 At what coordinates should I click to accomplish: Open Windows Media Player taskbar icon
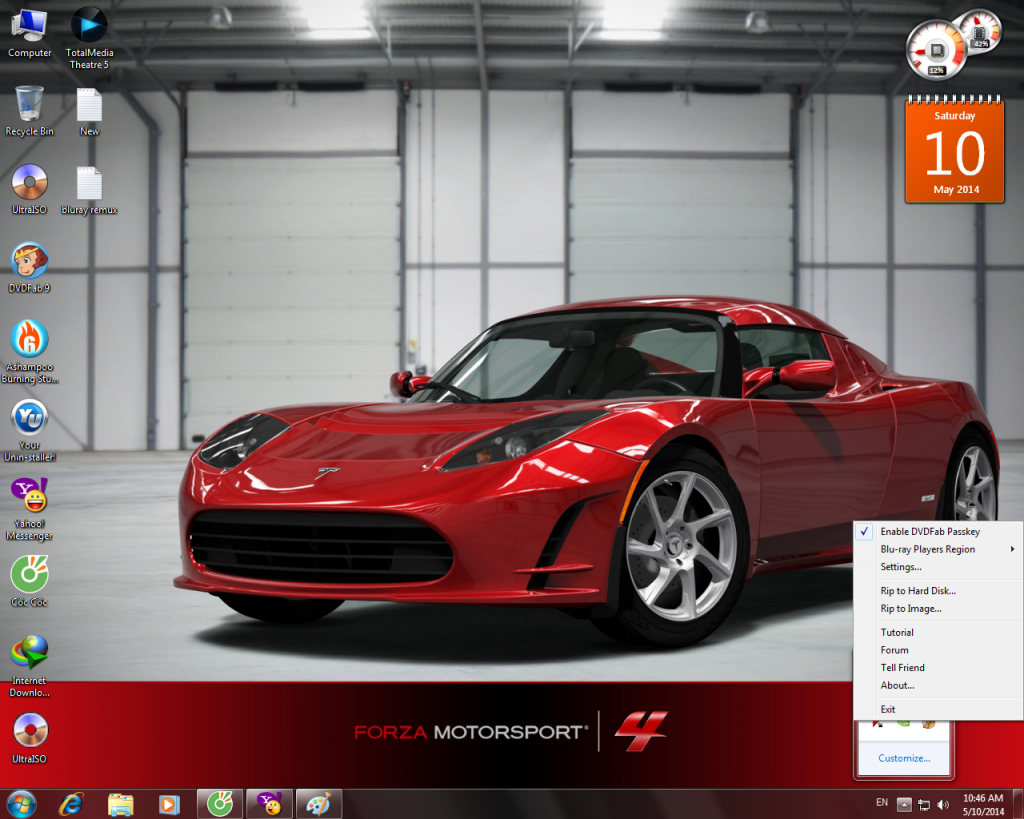[x=169, y=804]
